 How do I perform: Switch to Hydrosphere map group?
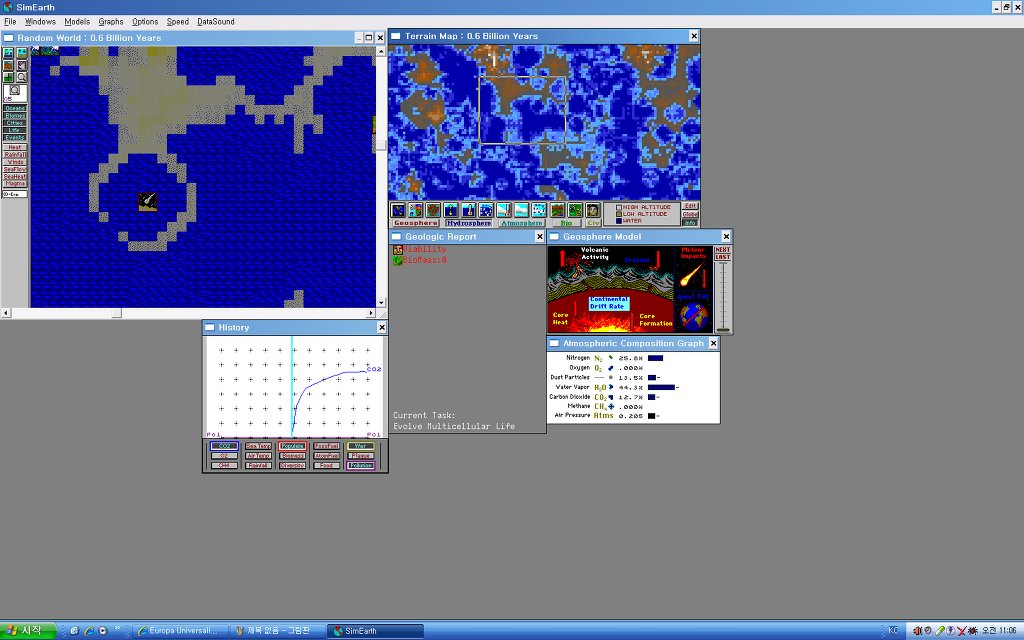468,223
